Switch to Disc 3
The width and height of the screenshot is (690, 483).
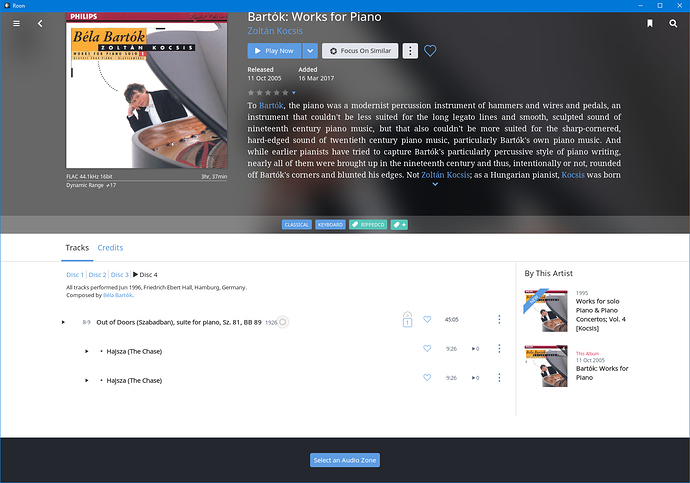coord(120,274)
